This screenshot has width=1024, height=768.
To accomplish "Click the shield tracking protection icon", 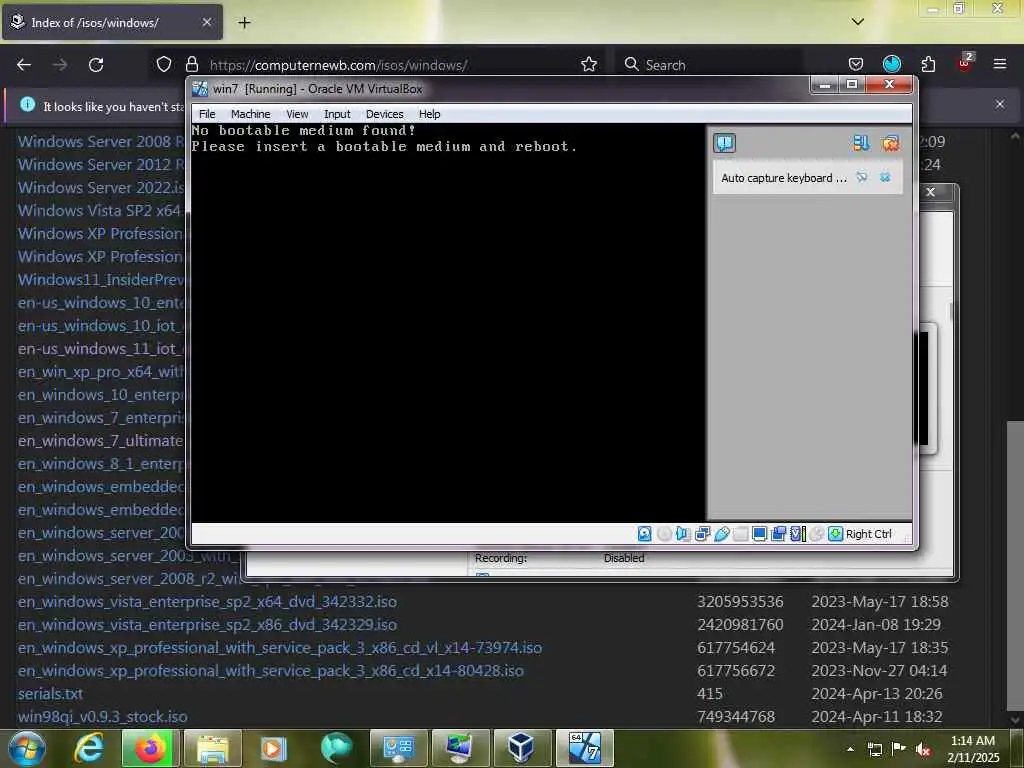I will pos(164,64).
